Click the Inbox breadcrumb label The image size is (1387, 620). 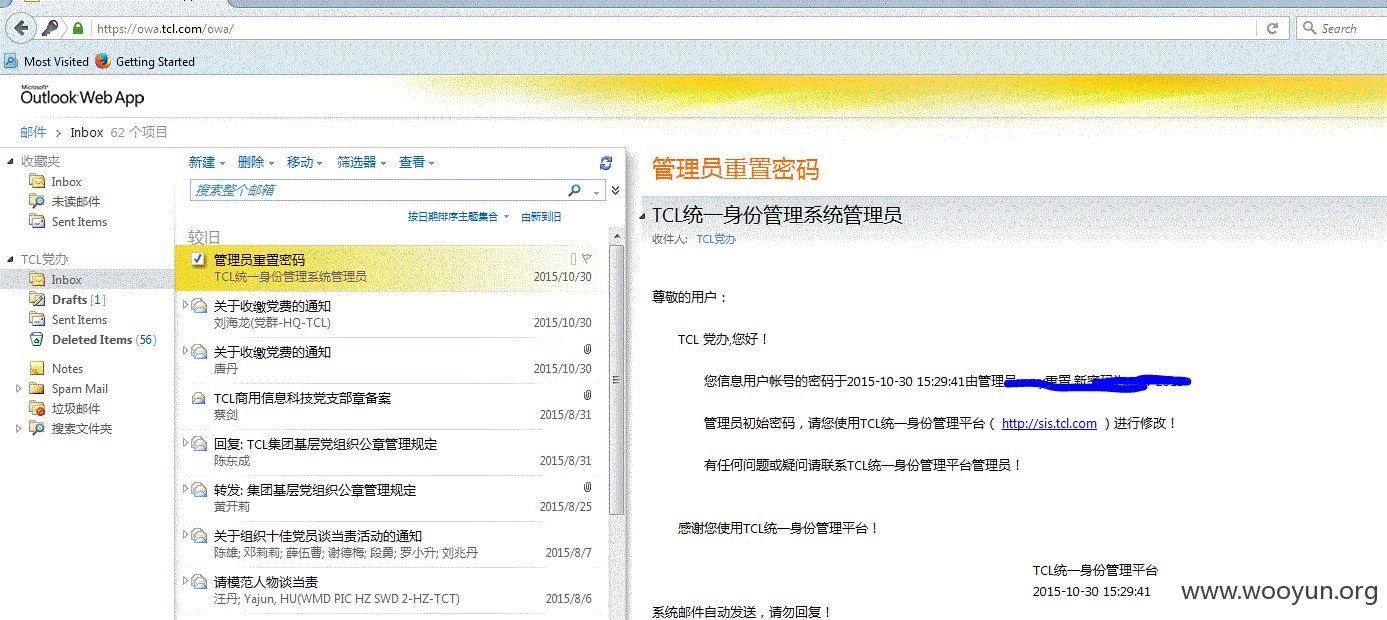pos(87,132)
